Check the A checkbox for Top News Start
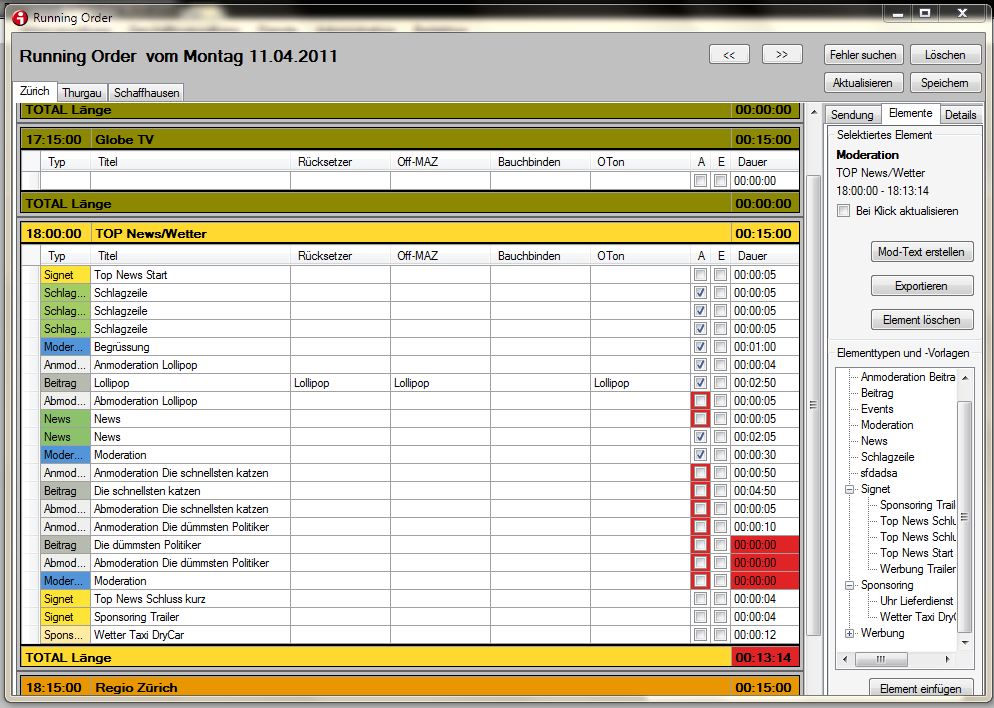 pos(700,275)
